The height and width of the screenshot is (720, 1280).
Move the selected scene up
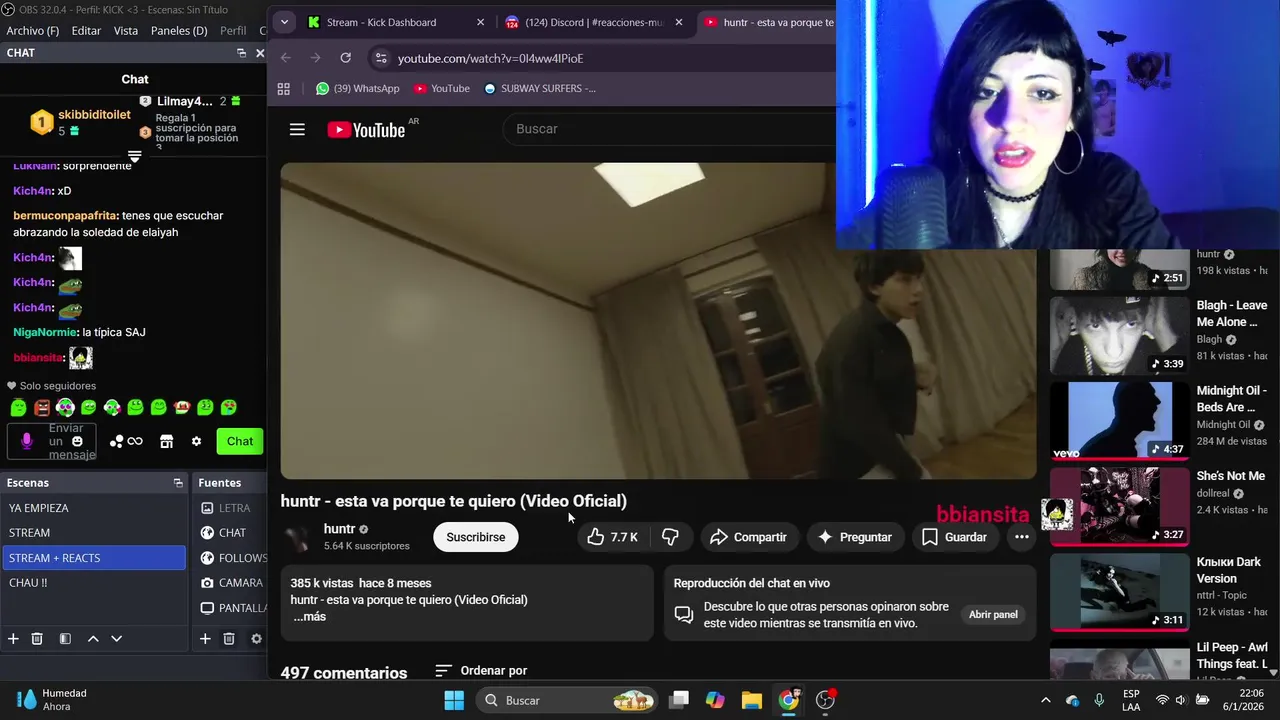[93, 639]
